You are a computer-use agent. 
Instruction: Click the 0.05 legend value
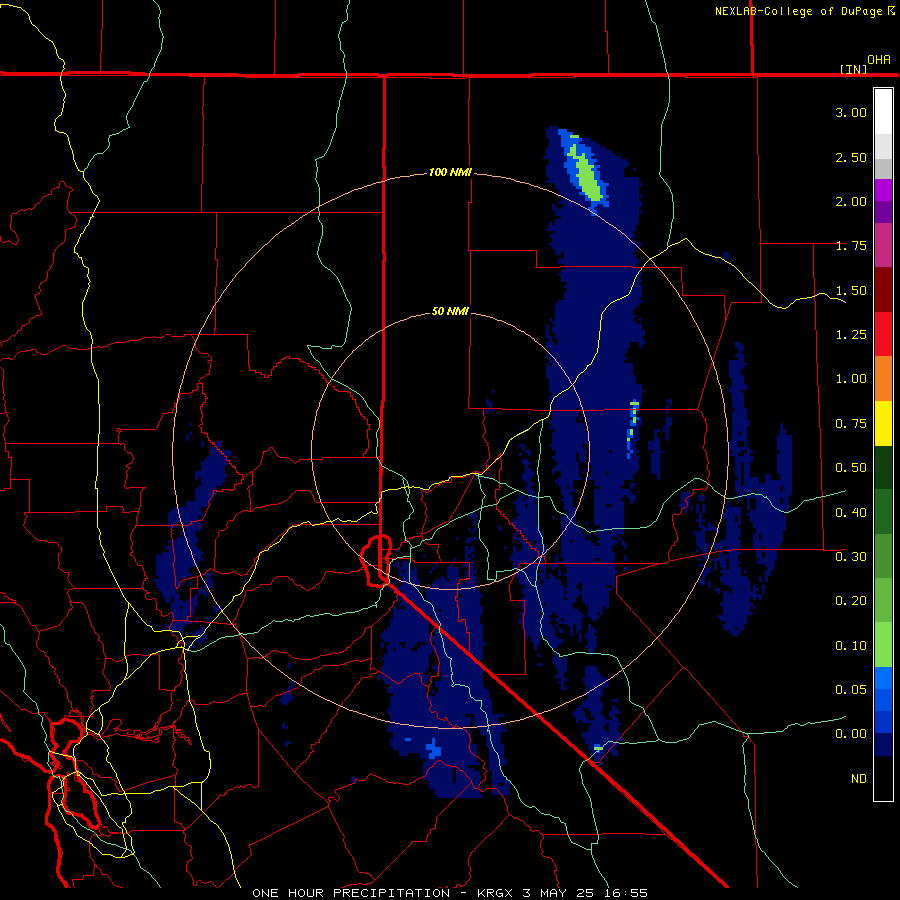point(851,689)
